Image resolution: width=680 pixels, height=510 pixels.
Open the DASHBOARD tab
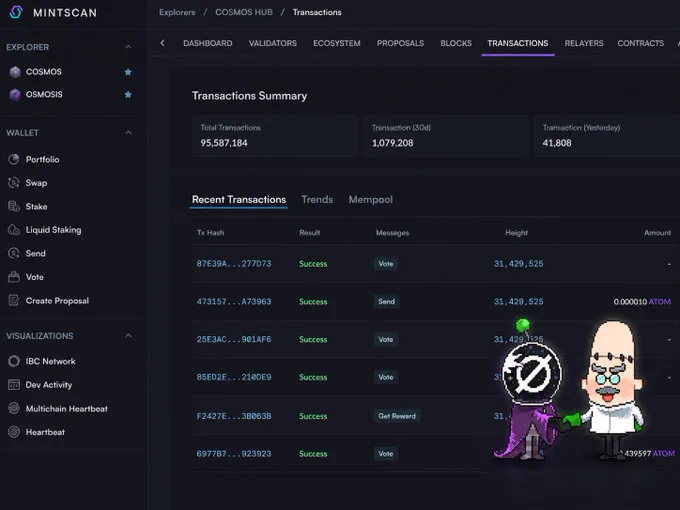point(208,43)
